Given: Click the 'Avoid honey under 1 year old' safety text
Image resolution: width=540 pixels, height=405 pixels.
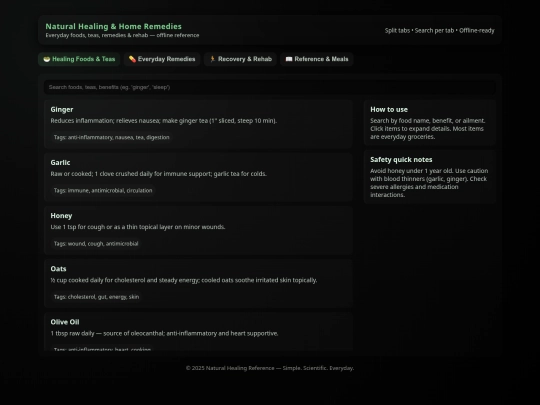Looking at the screenshot, I should click(x=429, y=183).
